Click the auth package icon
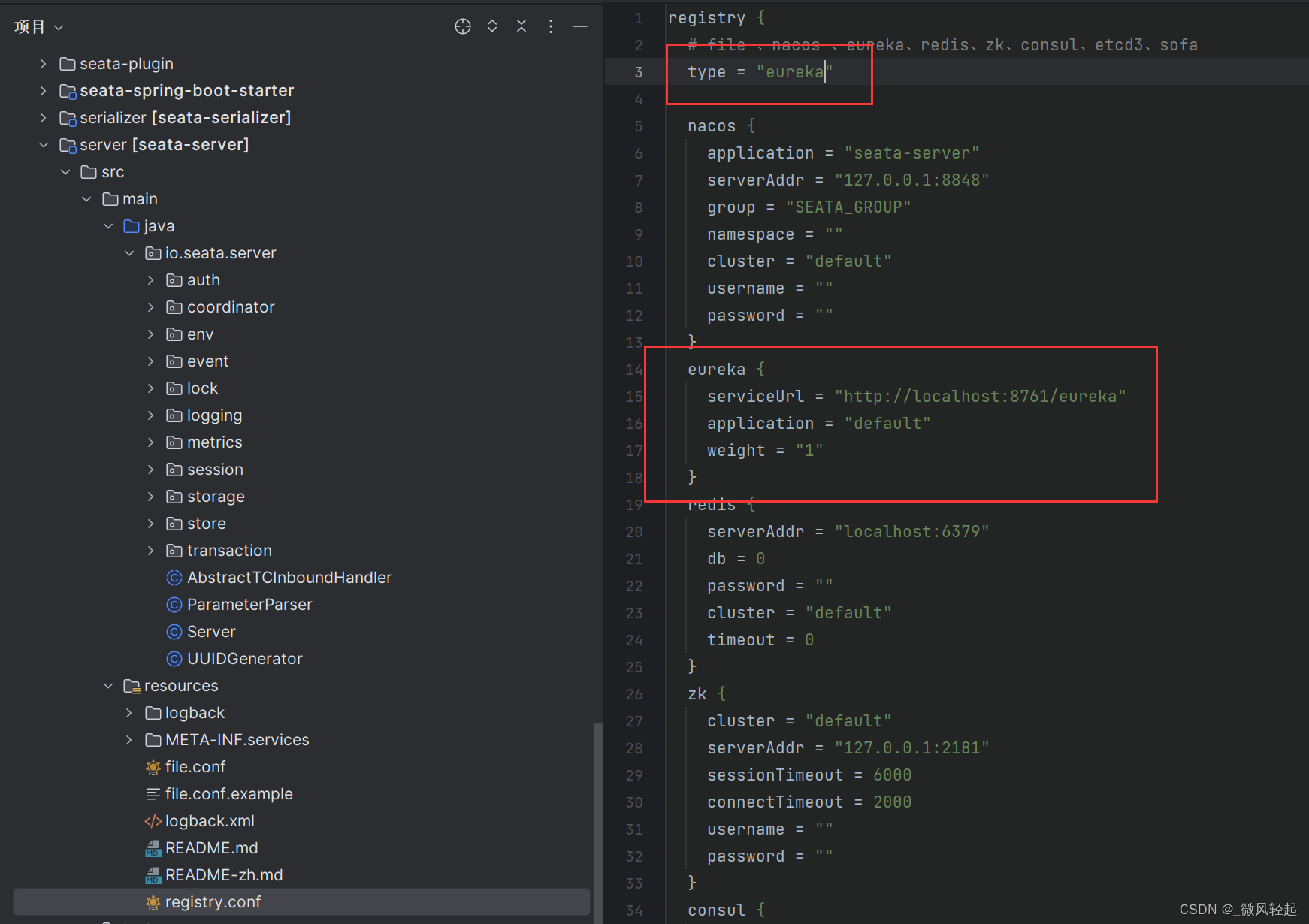 (x=174, y=280)
